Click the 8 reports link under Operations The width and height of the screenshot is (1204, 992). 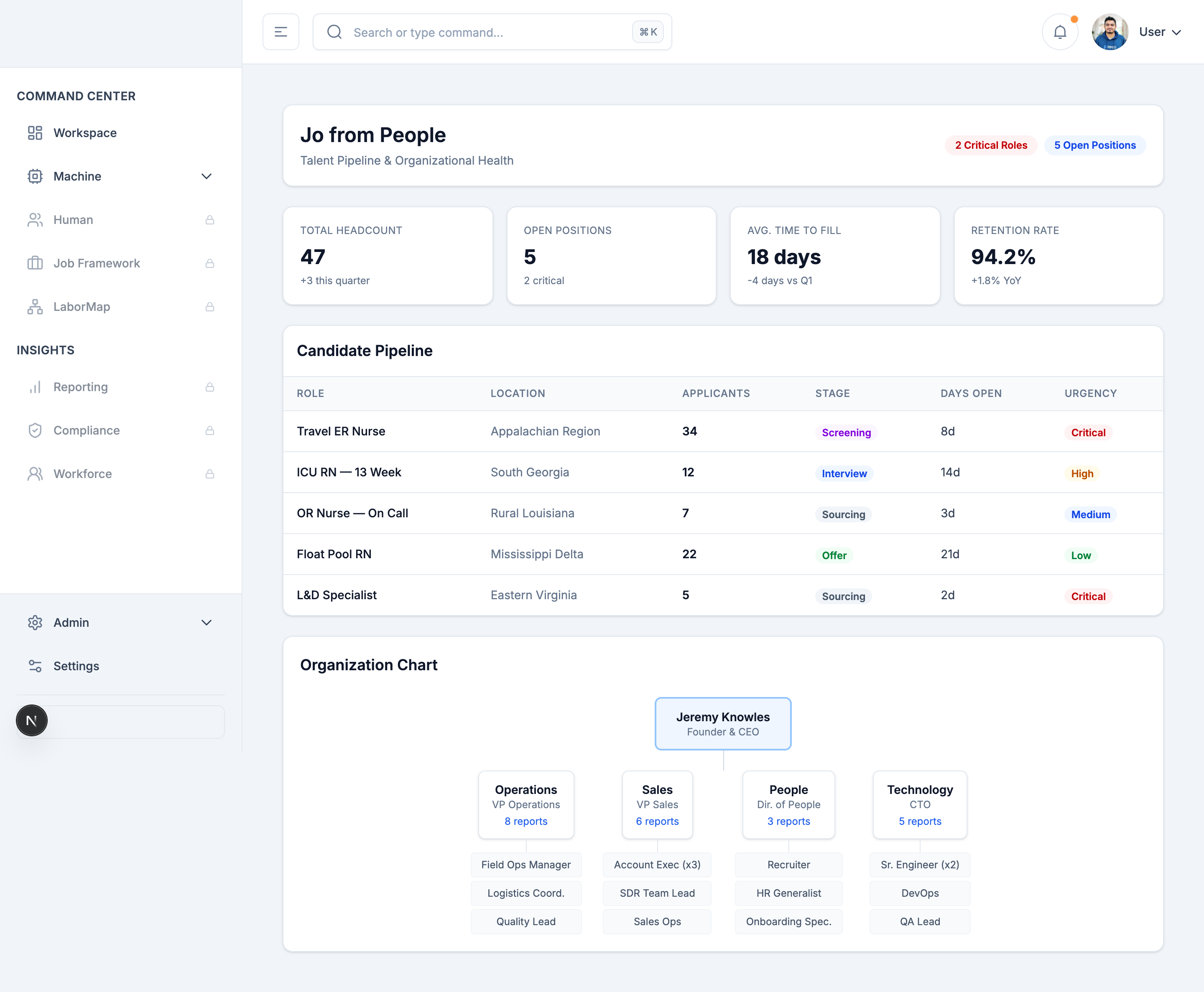click(525, 821)
